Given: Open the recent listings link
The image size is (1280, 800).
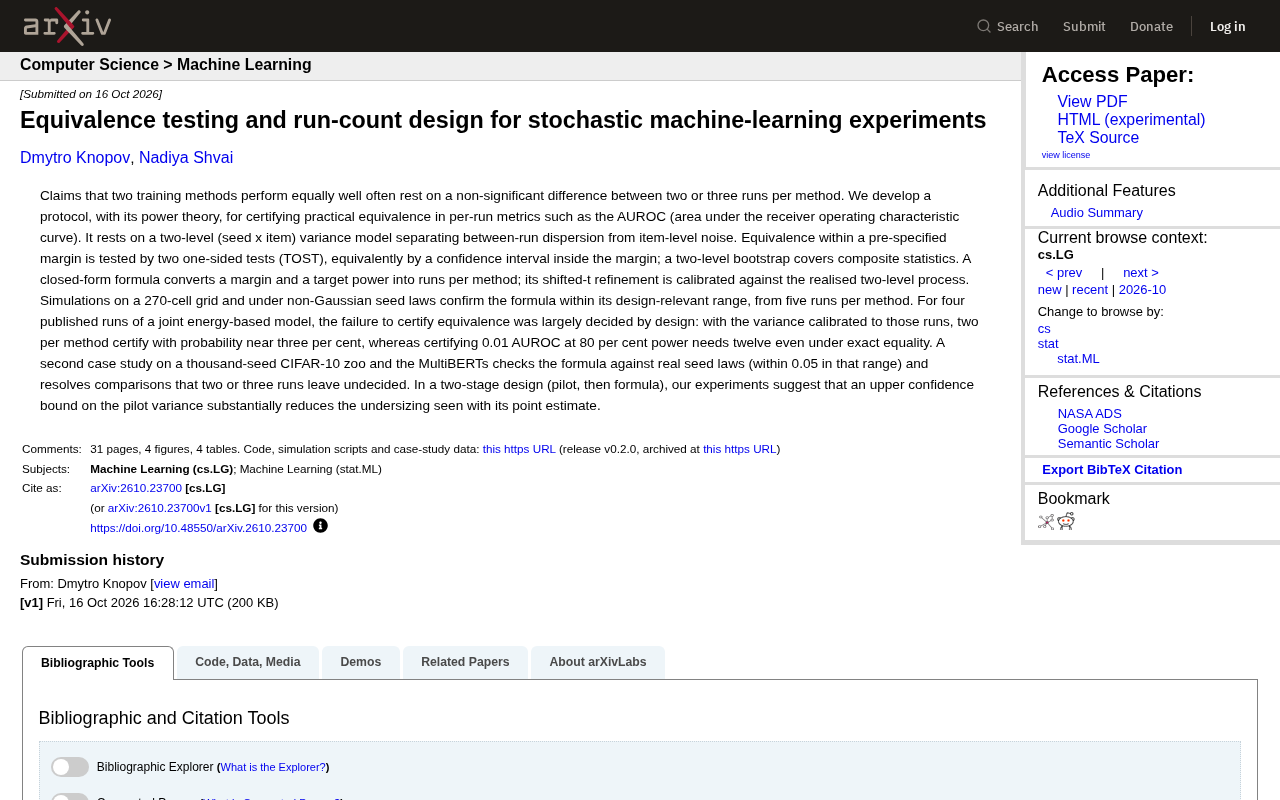Looking at the screenshot, I should [1090, 290].
